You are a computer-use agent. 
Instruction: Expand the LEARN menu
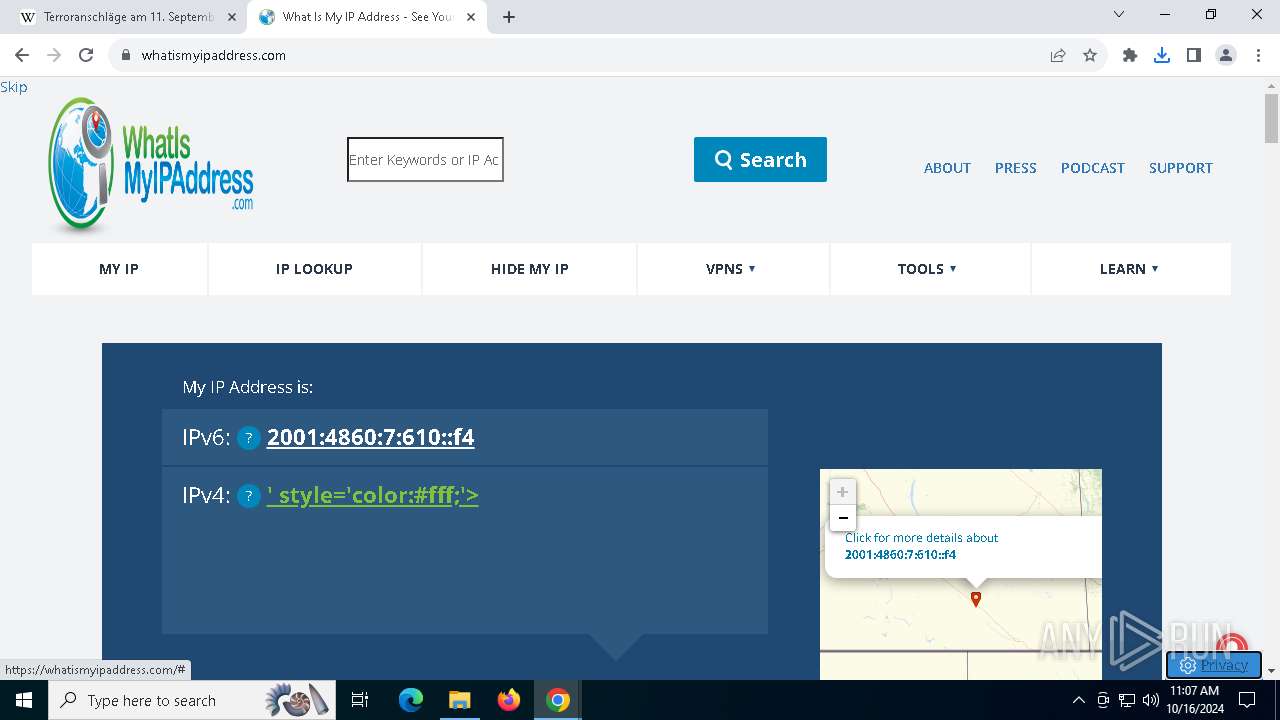1129,269
